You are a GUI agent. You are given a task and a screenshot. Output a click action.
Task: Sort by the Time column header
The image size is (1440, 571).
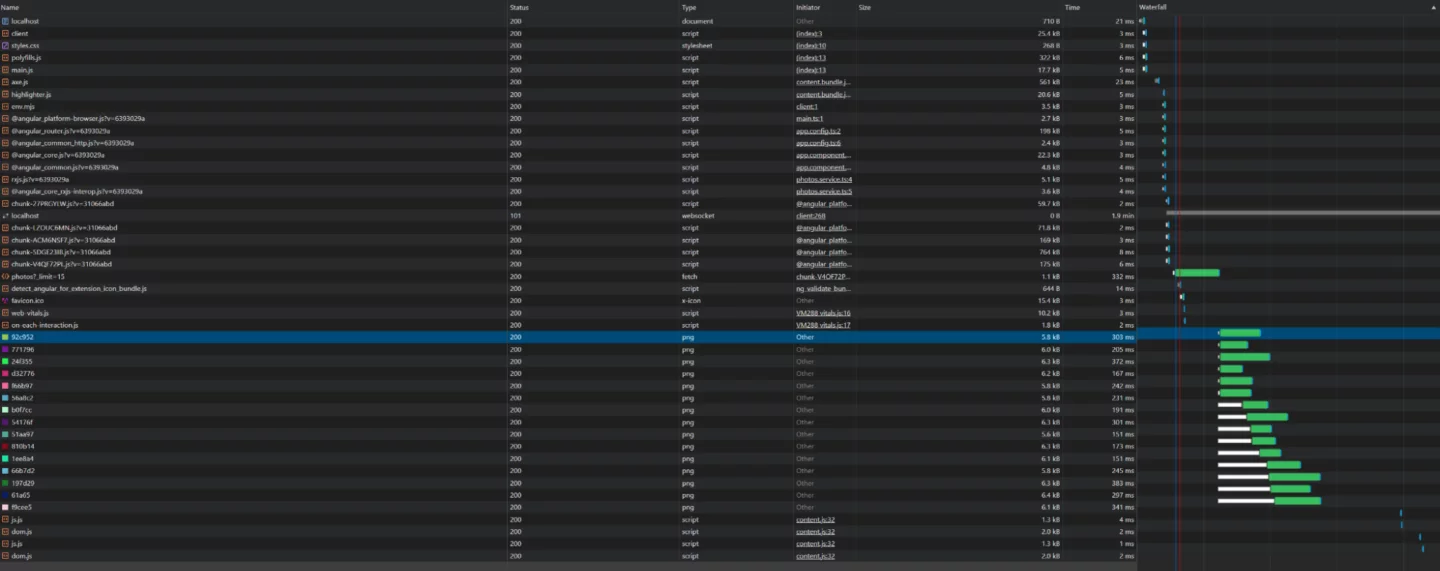pyautogui.click(x=1072, y=7)
